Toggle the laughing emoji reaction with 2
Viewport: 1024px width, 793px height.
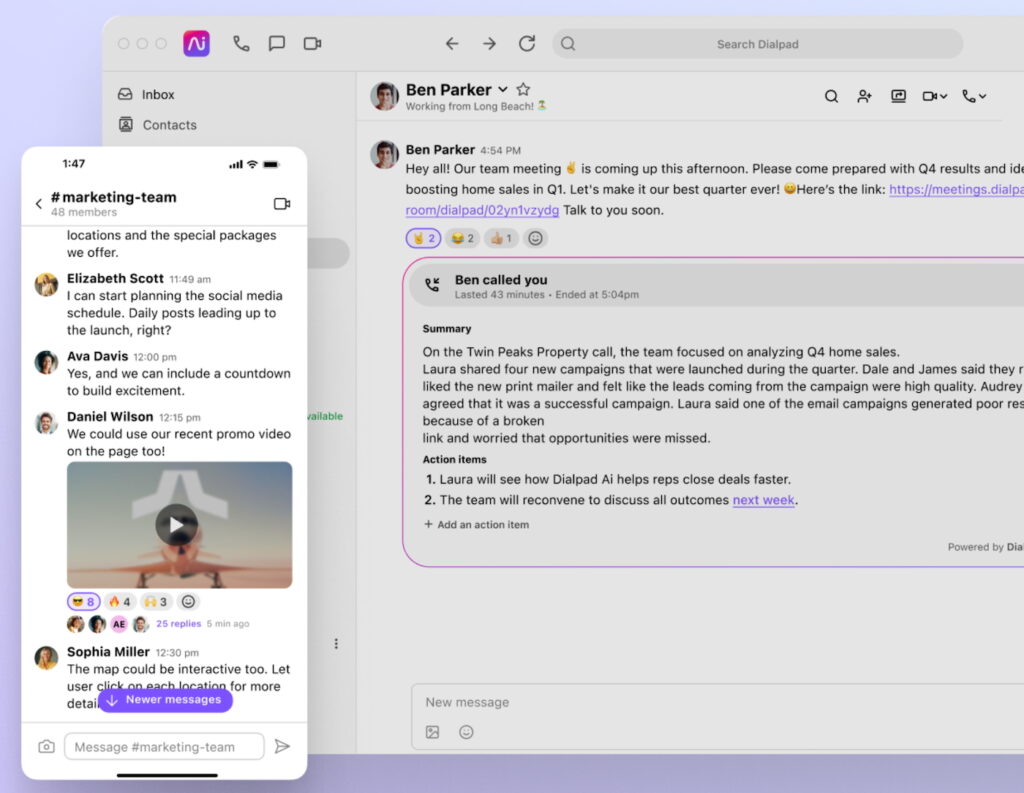[x=462, y=238]
